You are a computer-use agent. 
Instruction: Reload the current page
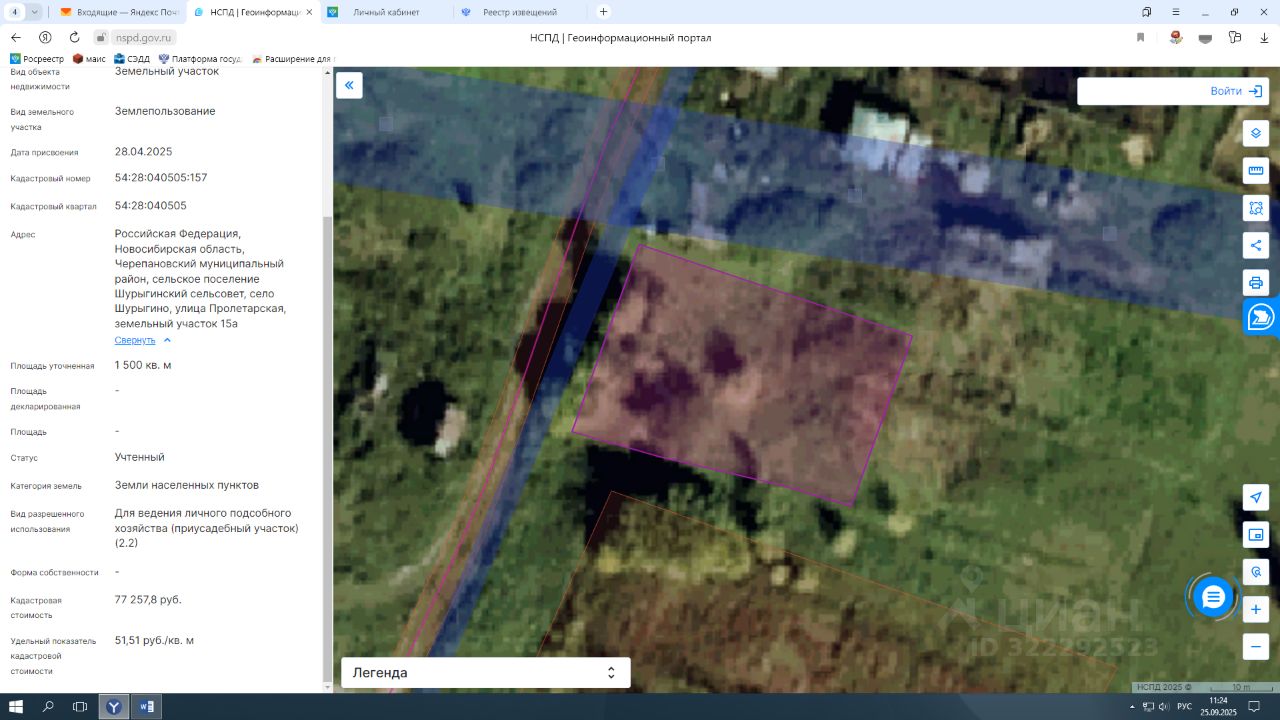tap(74, 37)
